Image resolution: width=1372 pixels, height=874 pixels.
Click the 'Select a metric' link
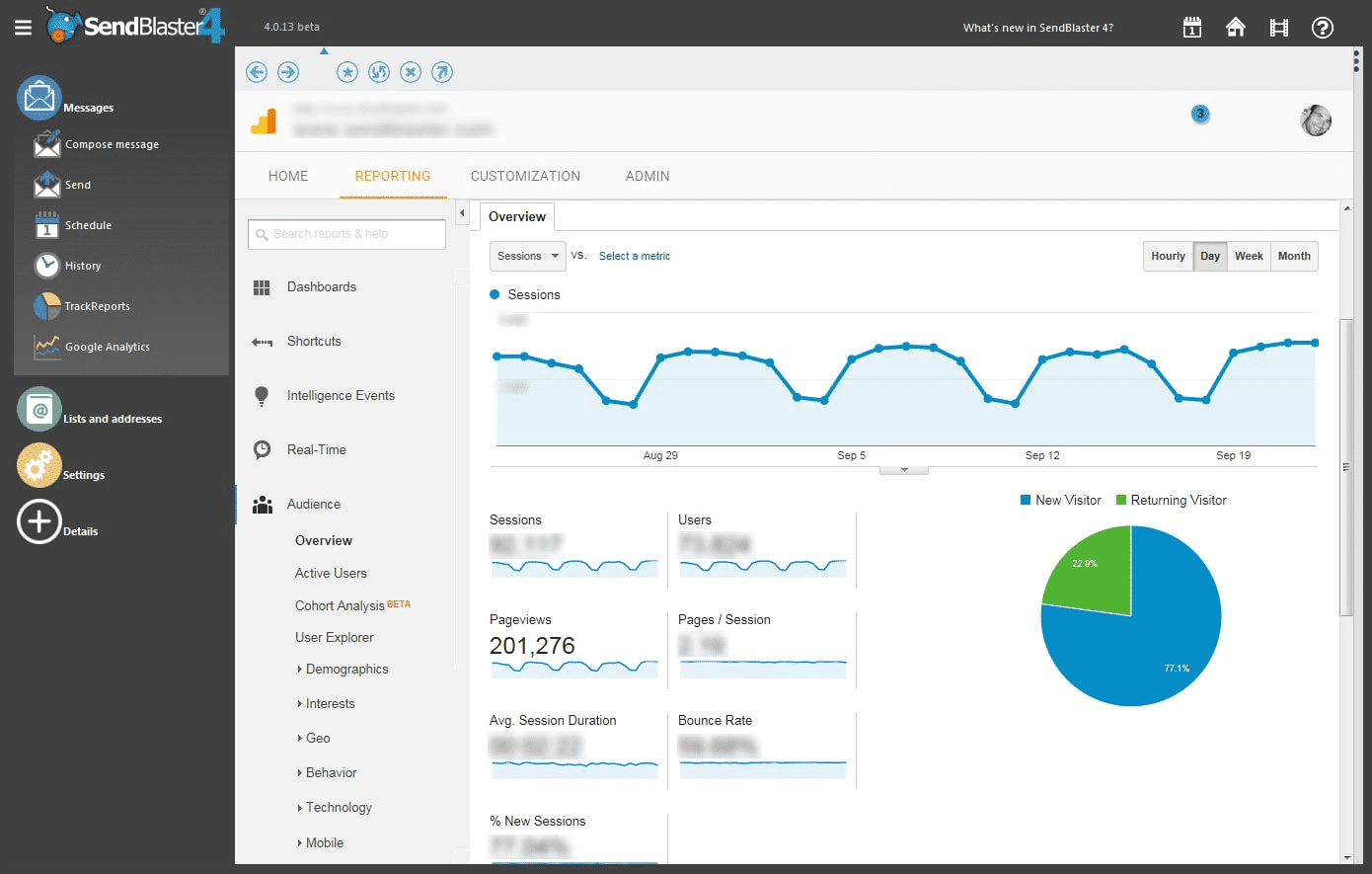click(x=634, y=256)
